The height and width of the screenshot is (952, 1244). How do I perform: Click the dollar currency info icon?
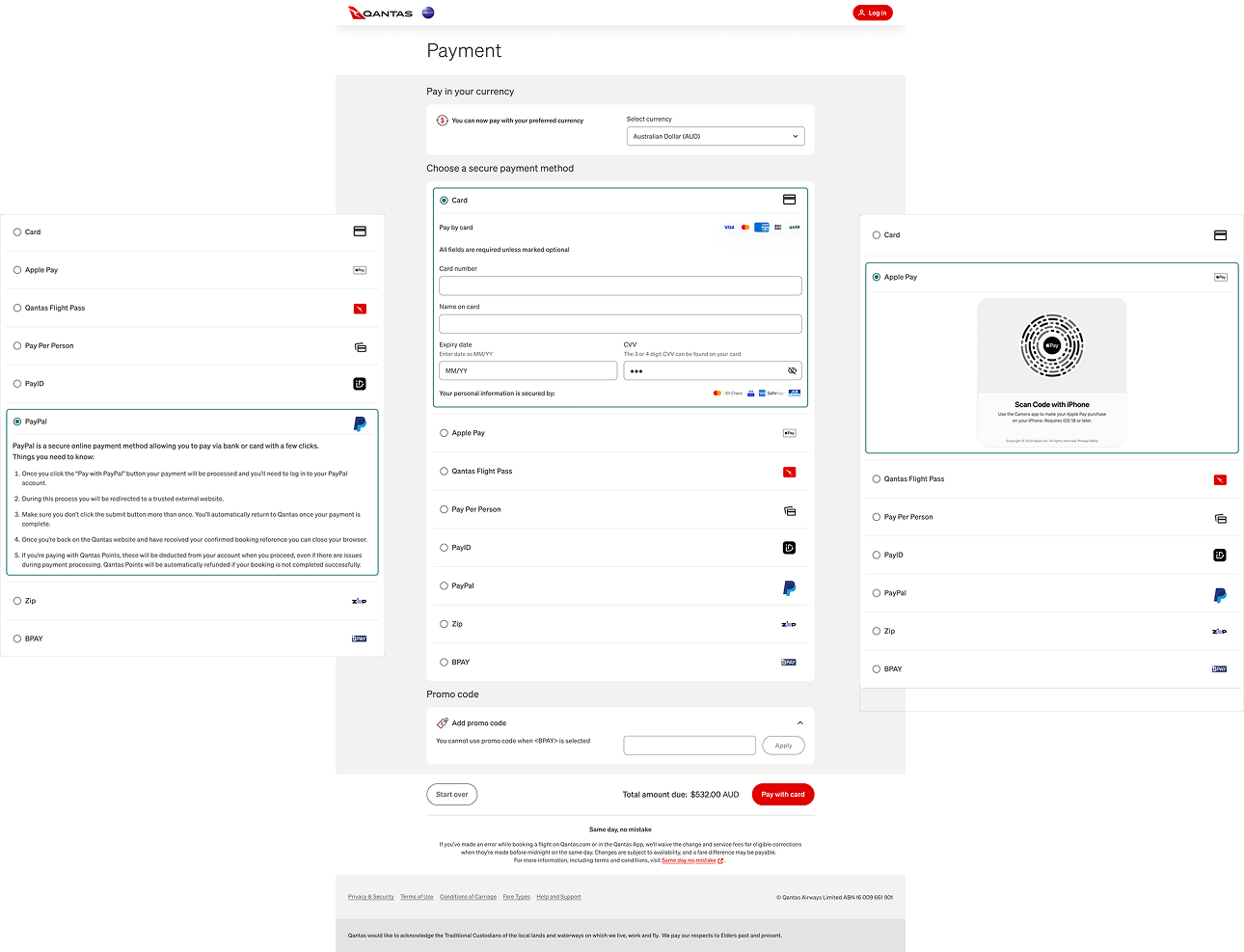pyautogui.click(x=443, y=121)
